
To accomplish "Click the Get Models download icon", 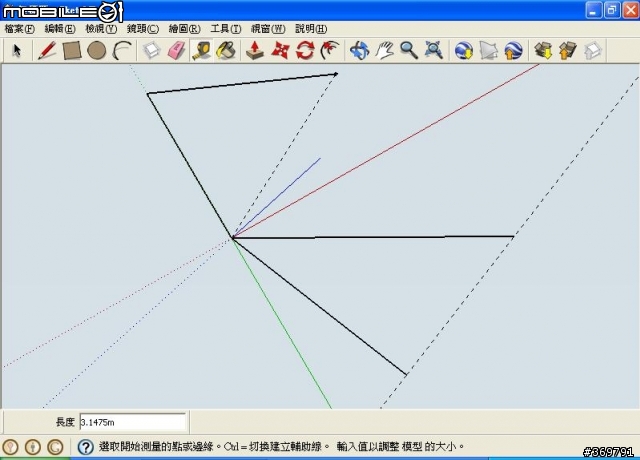I will tap(543, 51).
